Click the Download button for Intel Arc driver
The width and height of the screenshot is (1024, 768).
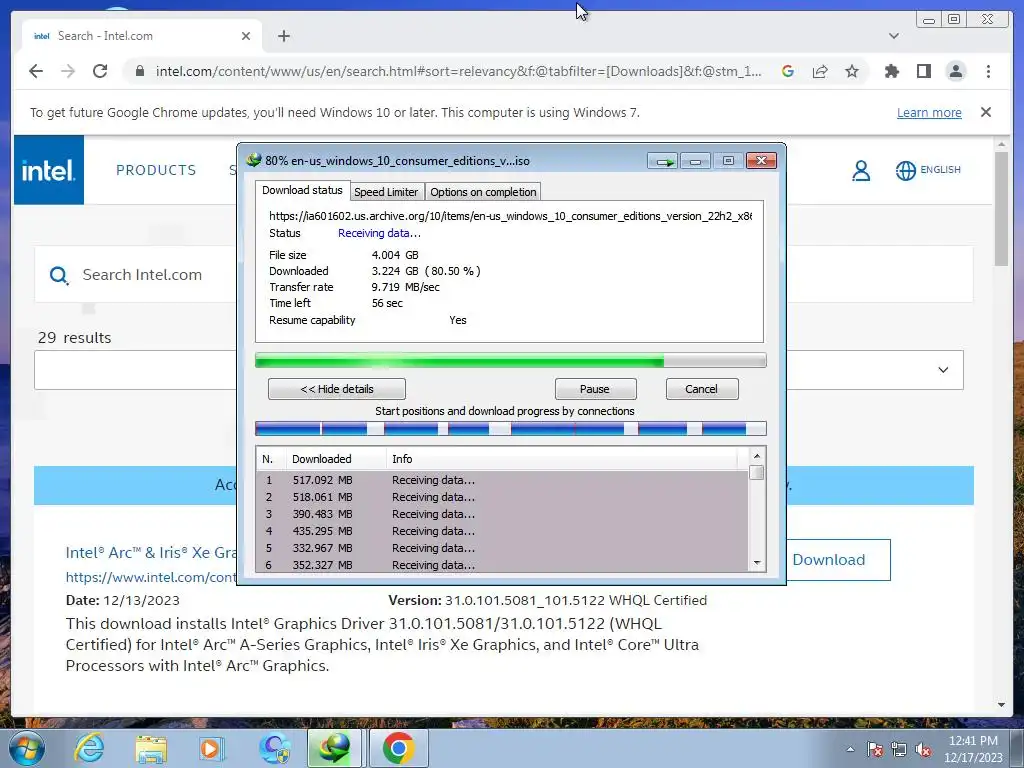pyautogui.click(x=838, y=560)
